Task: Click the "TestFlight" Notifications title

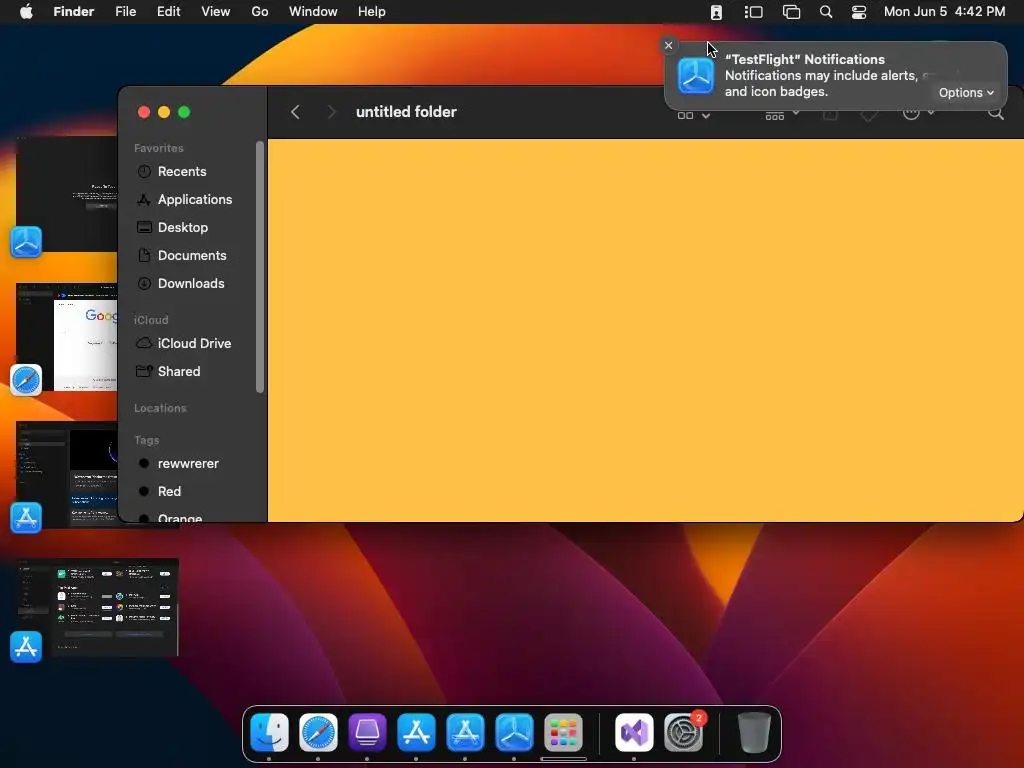Action: click(805, 59)
